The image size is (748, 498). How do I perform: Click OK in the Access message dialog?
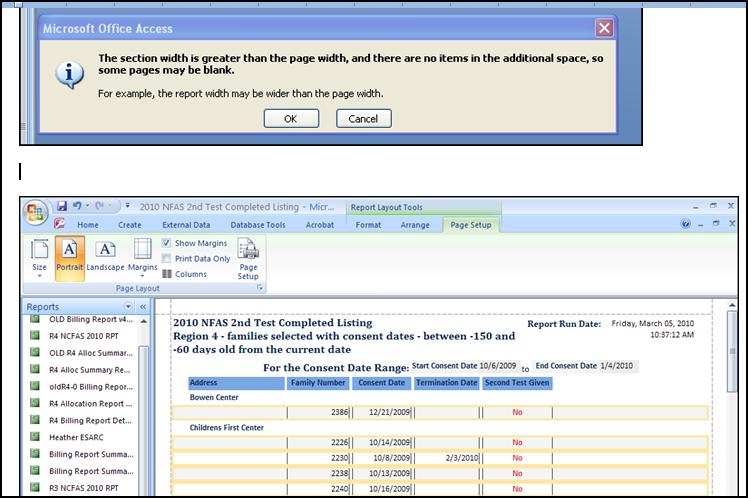tap(291, 119)
